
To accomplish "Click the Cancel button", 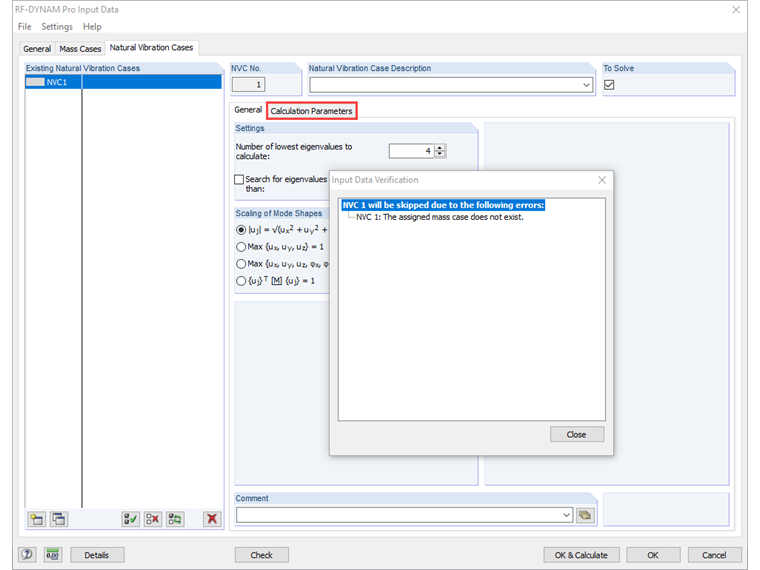I will point(714,555).
